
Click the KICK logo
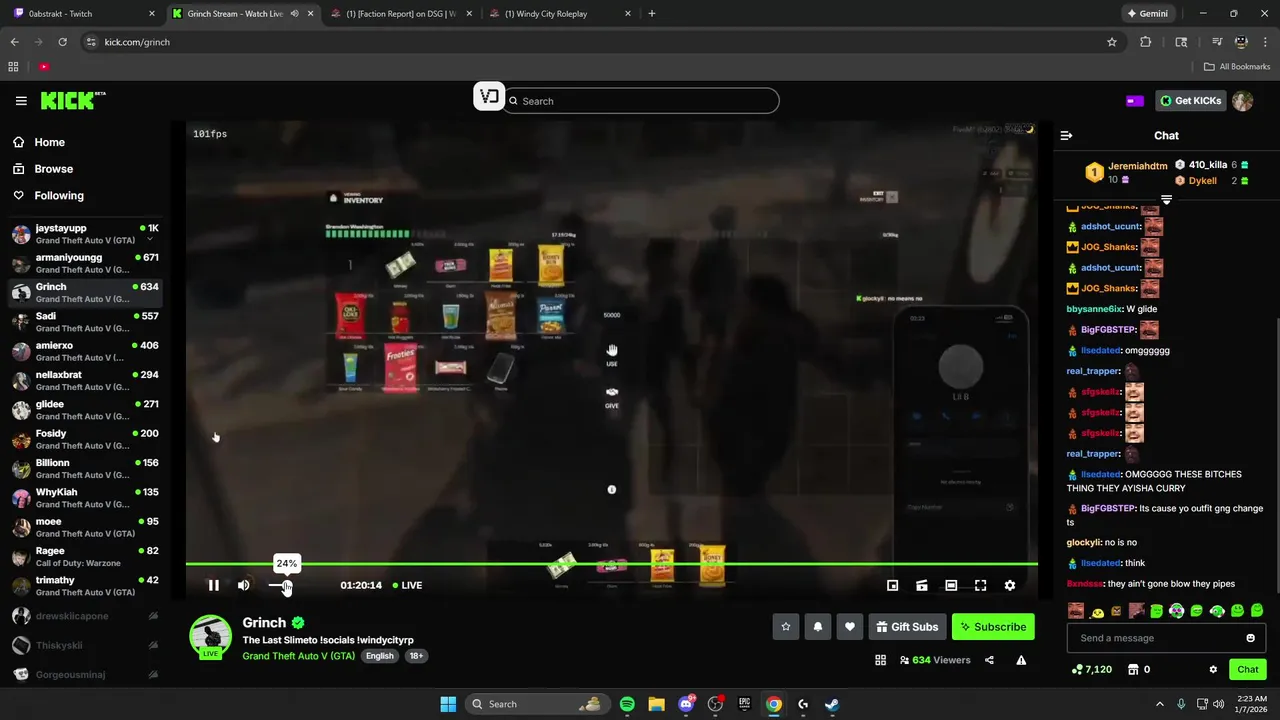click(x=73, y=100)
